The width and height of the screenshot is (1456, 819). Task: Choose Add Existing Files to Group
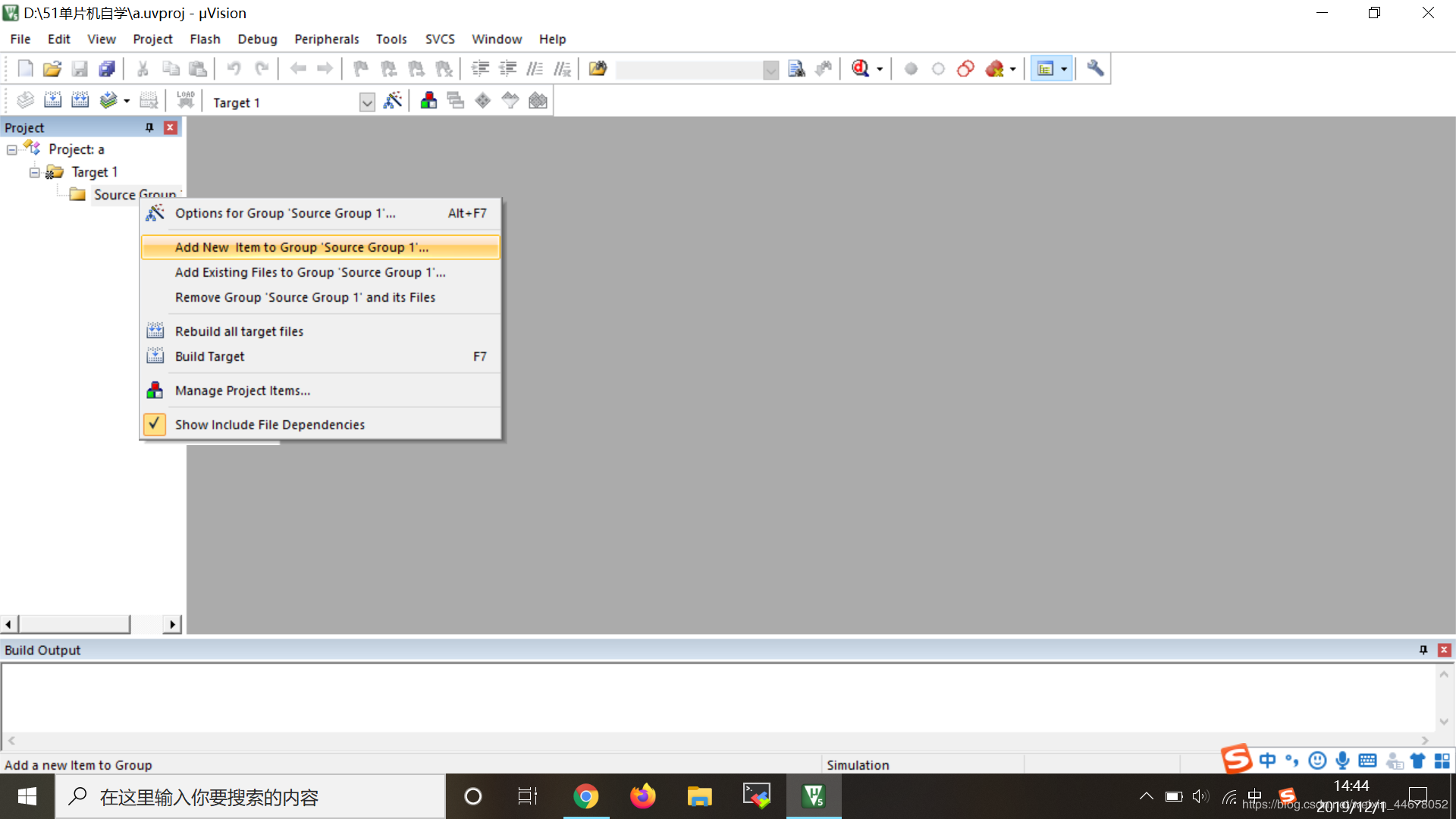pyautogui.click(x=320, y=272)
